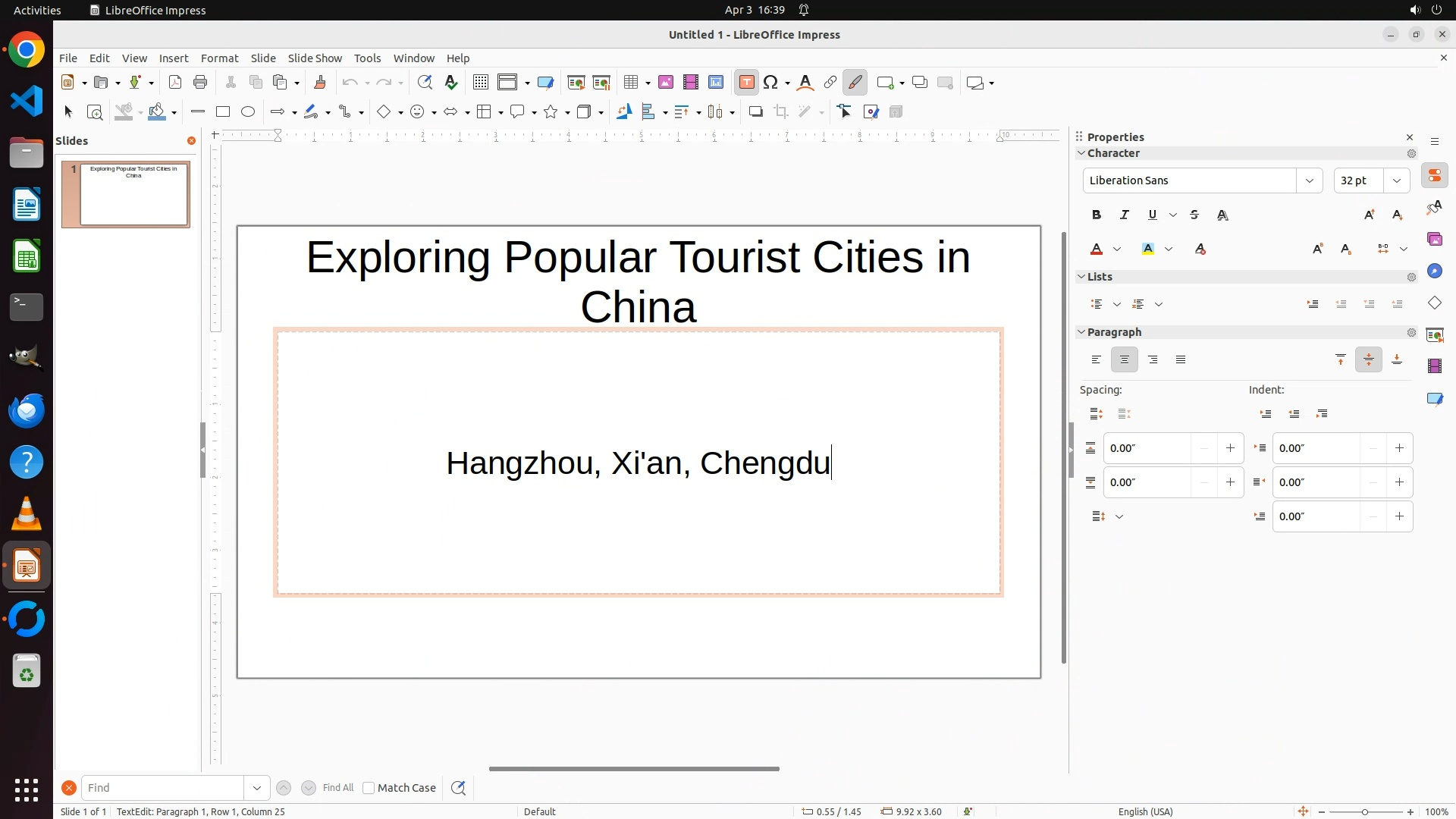Click the Insert Special Character icon
1456x819 pixels.
(x=771, y=83)
